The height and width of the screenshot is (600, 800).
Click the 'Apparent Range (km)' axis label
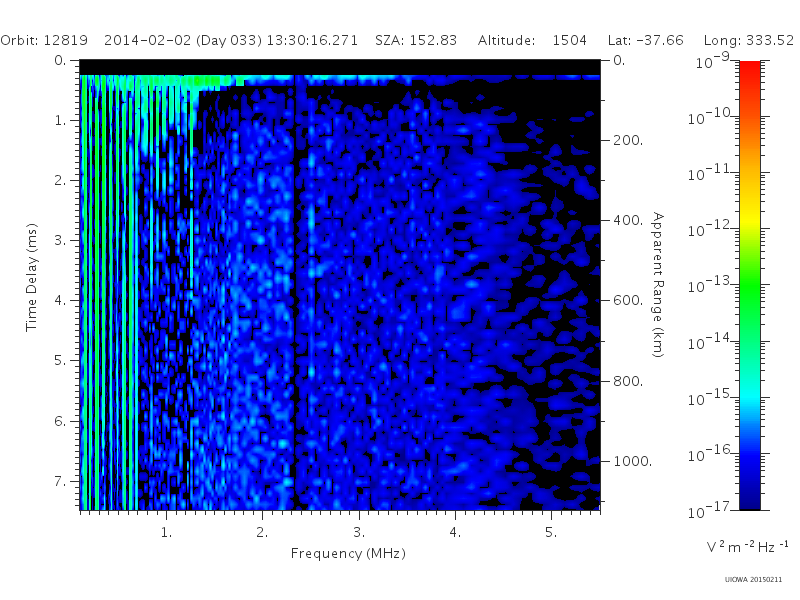[x=658, y=285]
